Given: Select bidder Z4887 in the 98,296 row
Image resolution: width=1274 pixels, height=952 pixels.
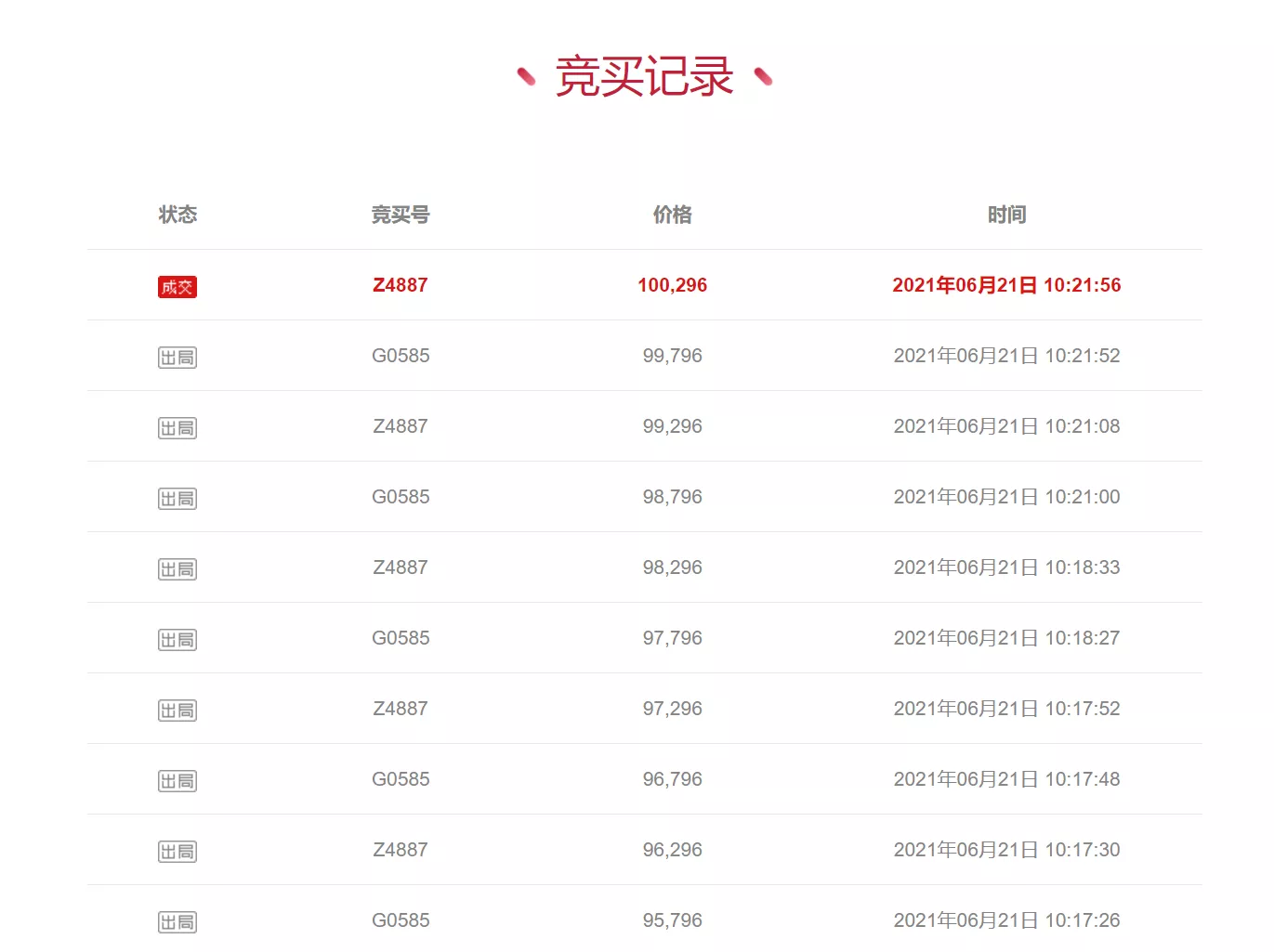Looking at the screenshot, I should 401,567.
